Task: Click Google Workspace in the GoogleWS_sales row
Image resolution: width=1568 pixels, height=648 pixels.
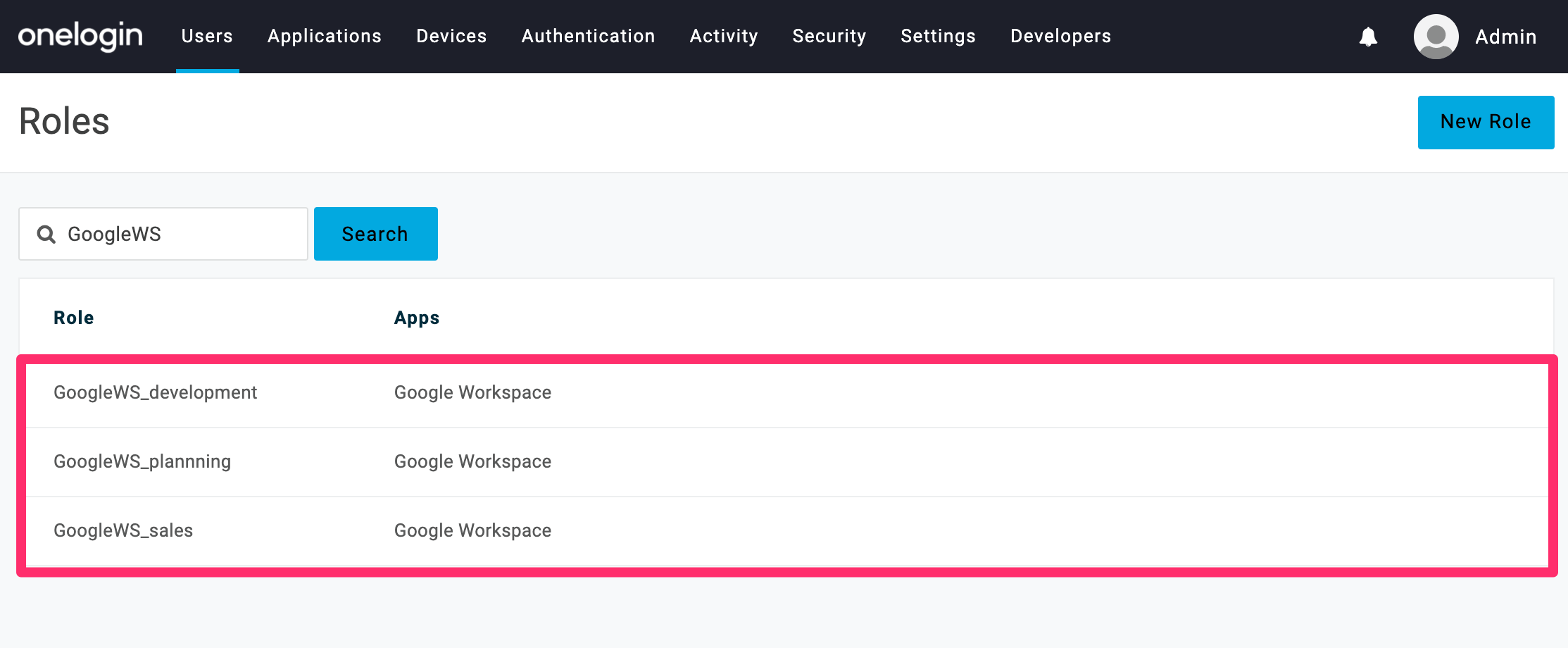Action: (x=472, y=530)
